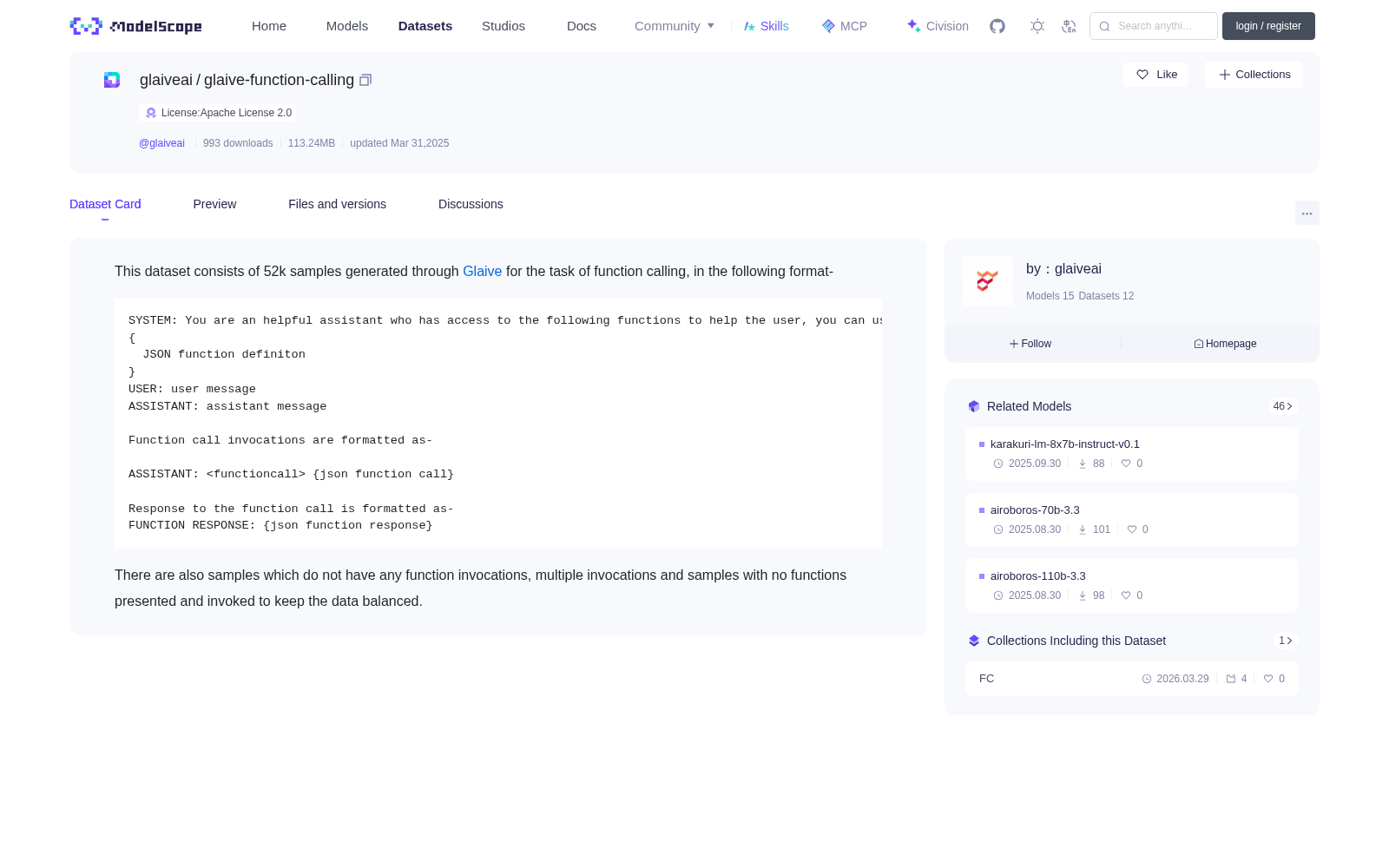Open the Studios menu item
Image resolution: width=1389 pixels, height=868 pixels.
pos(504,26)
